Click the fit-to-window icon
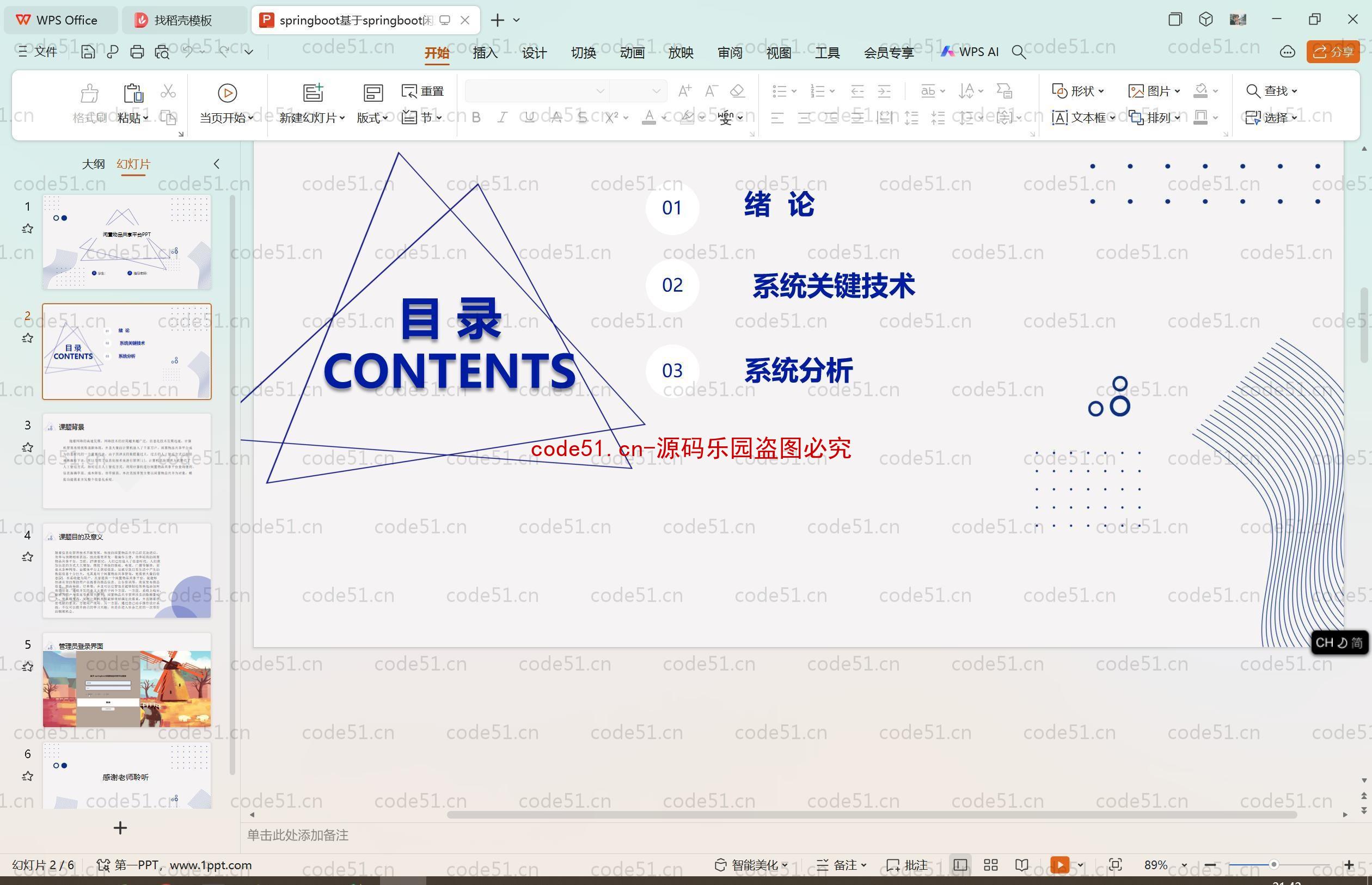 (1115, 865)
